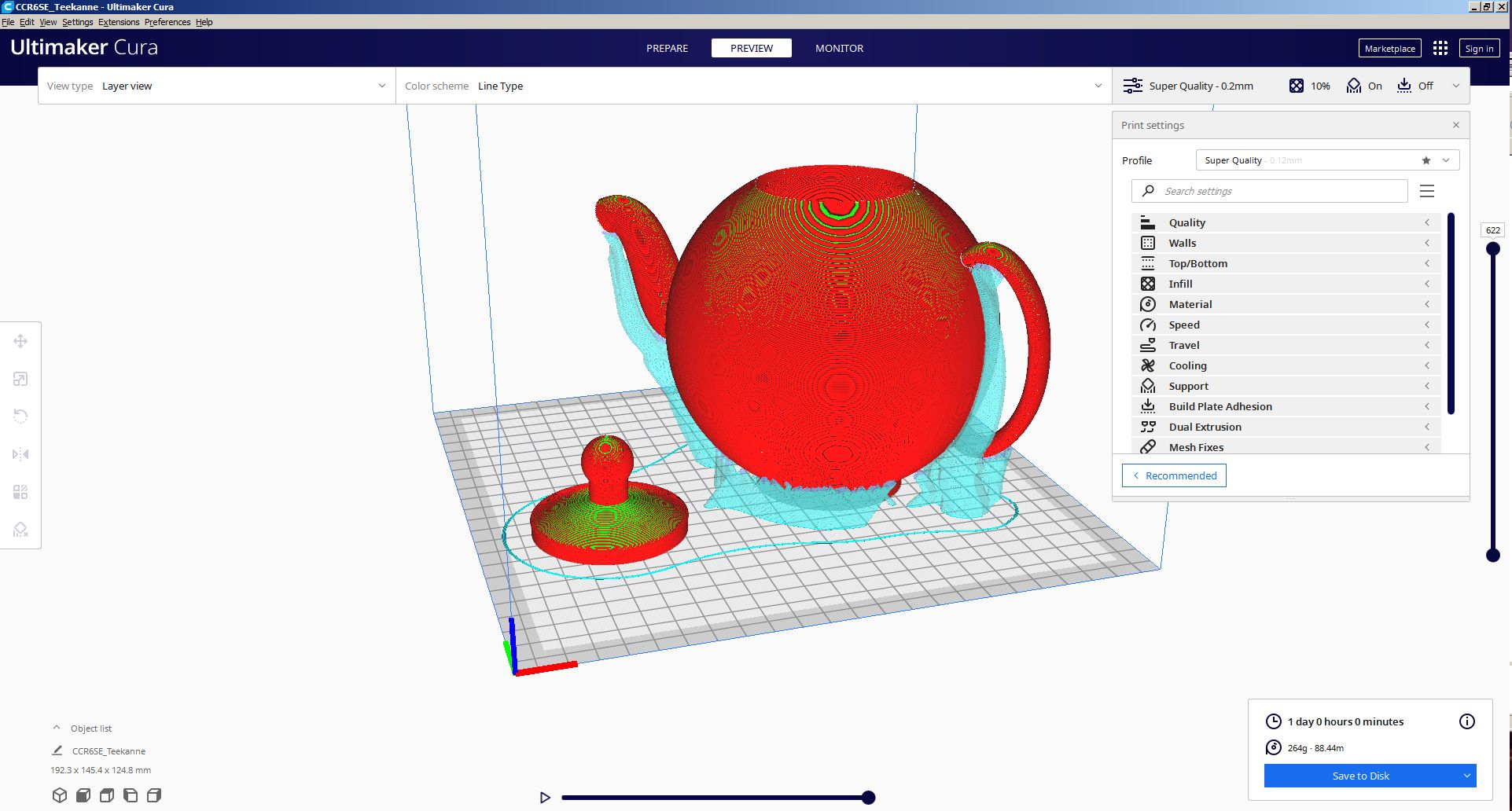Open Per Model Settings tool
This screenshot has width=1512, height=811.
[x=20, y=492]
